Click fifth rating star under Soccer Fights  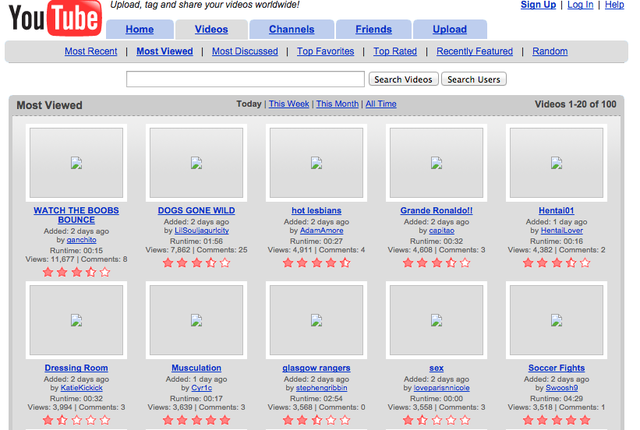585,420
